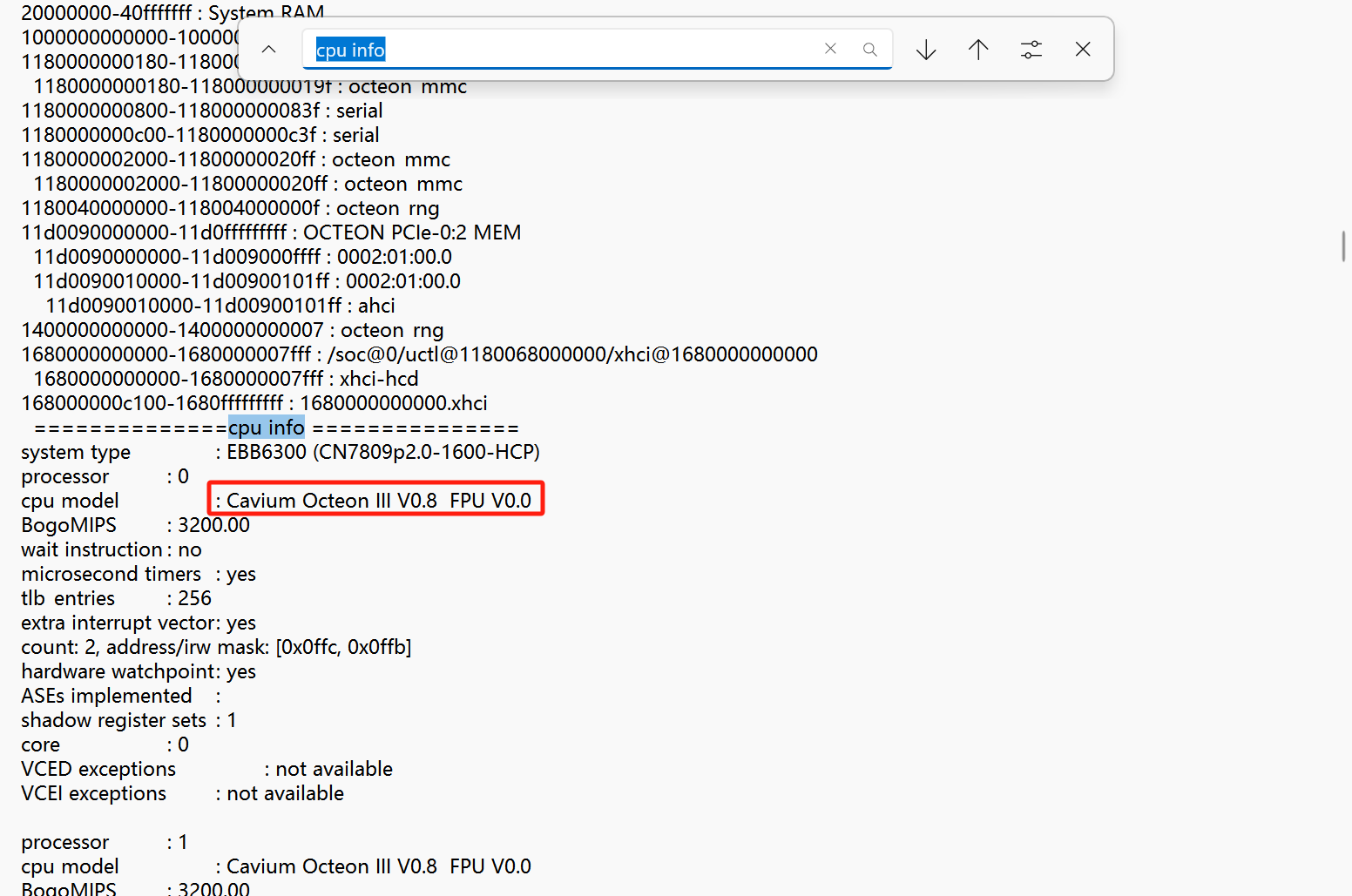Screen dimensions: 1352x896
Task: Click the "cpu model" line under processor 1
Action: (x=276, y=866)
